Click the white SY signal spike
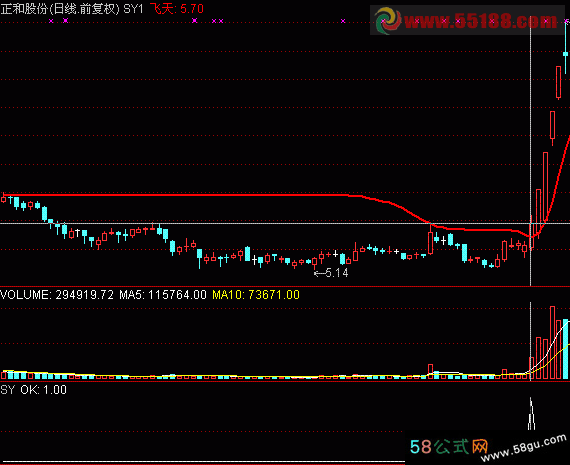Viewport: 570px width, 465px height. (531, 414)
